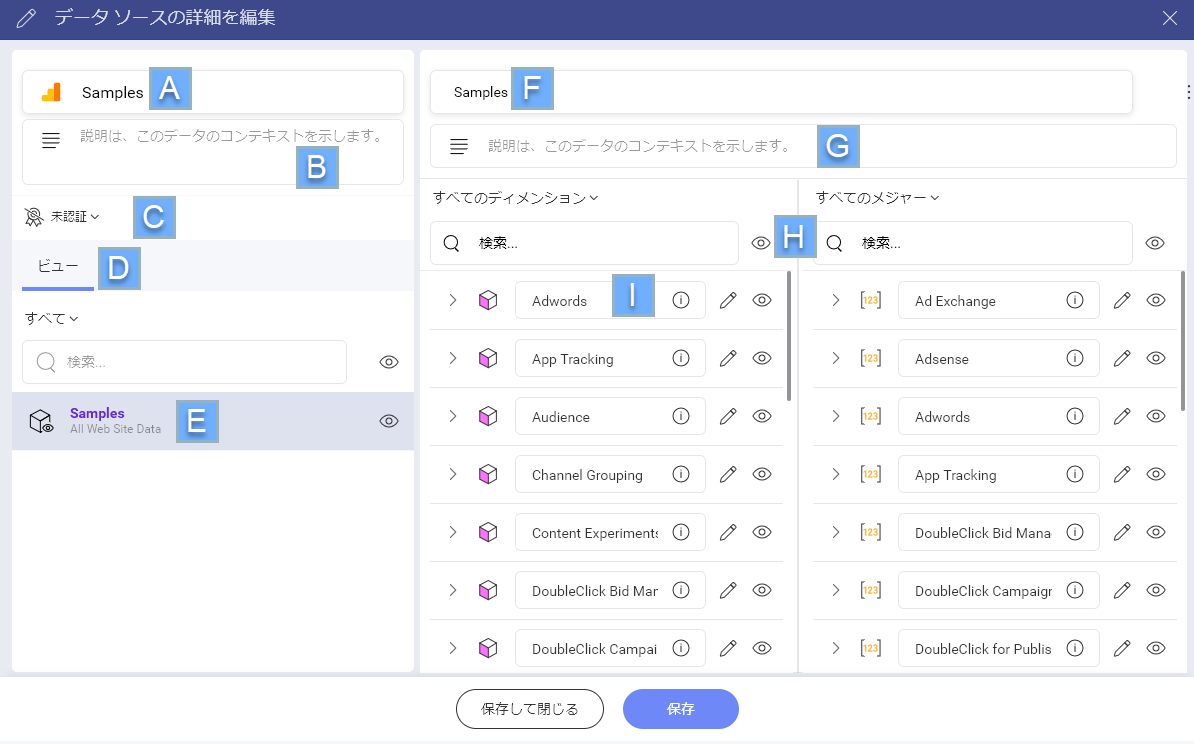The width and height of the screenshot is (1194, 744).
Task: Show info for Channel Grouping dimension
Action: [x=681, y=474]
